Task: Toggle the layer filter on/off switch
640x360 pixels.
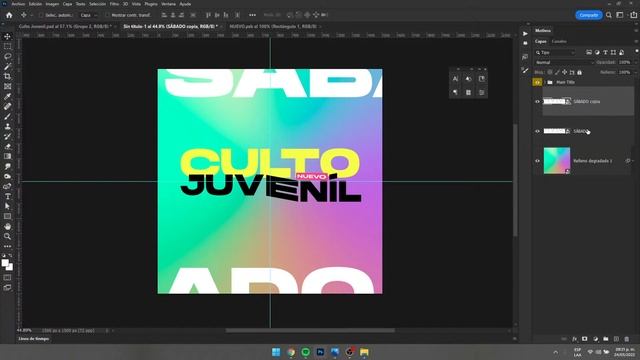Action: pyautogui.click(x=636, y=51)
